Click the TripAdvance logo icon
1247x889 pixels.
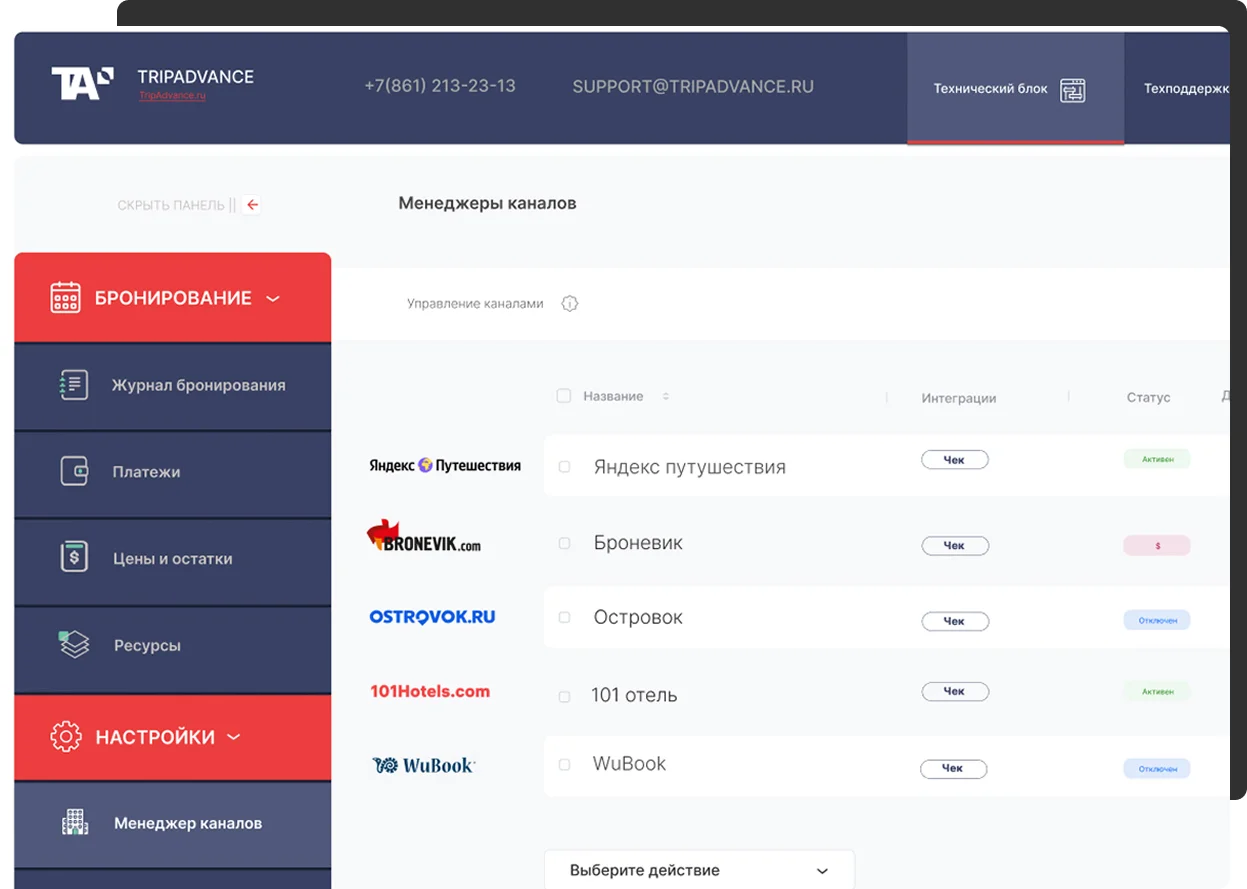(x=82, y=84)
